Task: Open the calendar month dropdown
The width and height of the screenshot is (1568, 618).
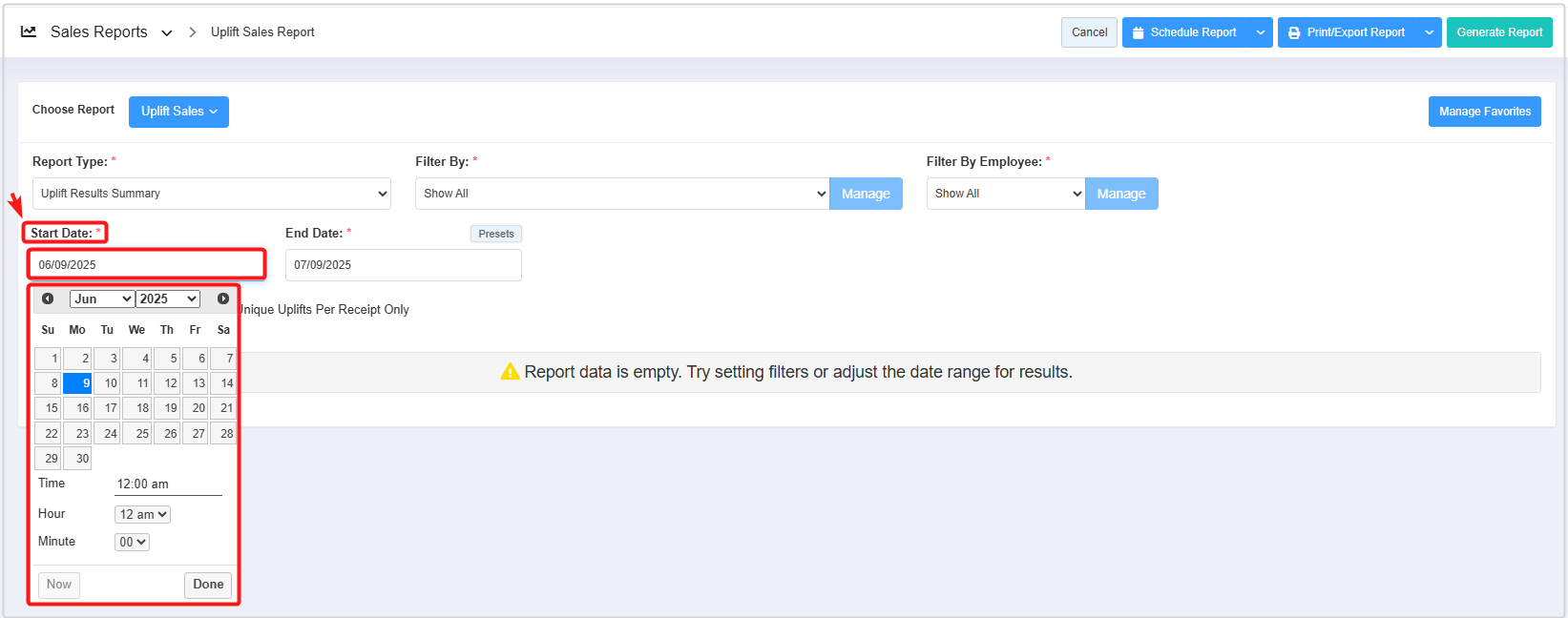Action: click(x=102, y=299)
